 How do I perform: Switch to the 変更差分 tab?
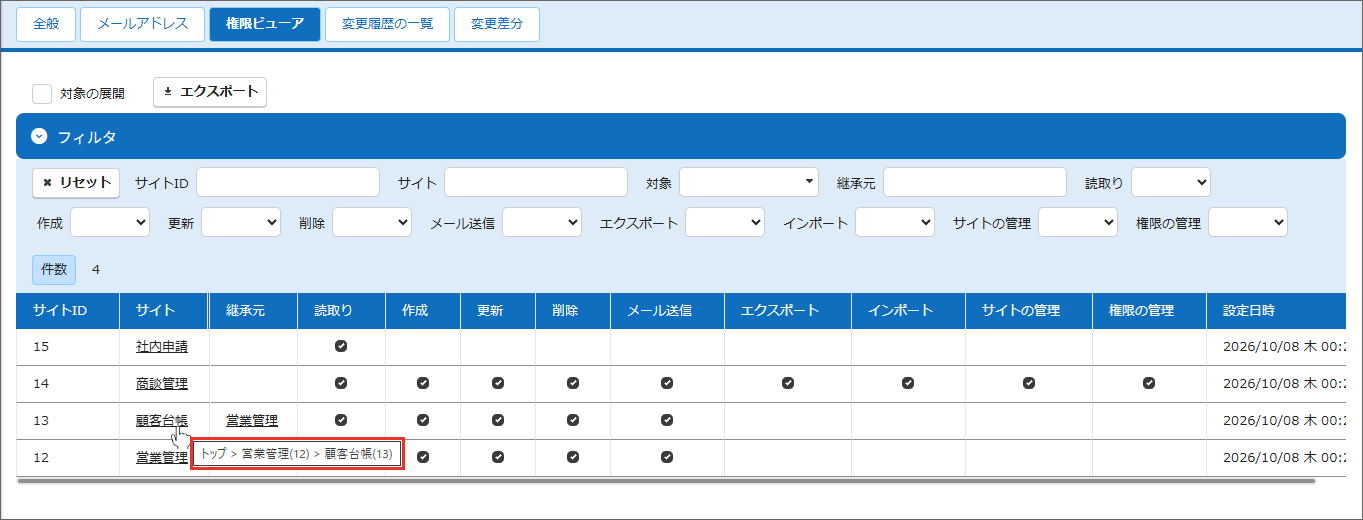tap(497, 24)
